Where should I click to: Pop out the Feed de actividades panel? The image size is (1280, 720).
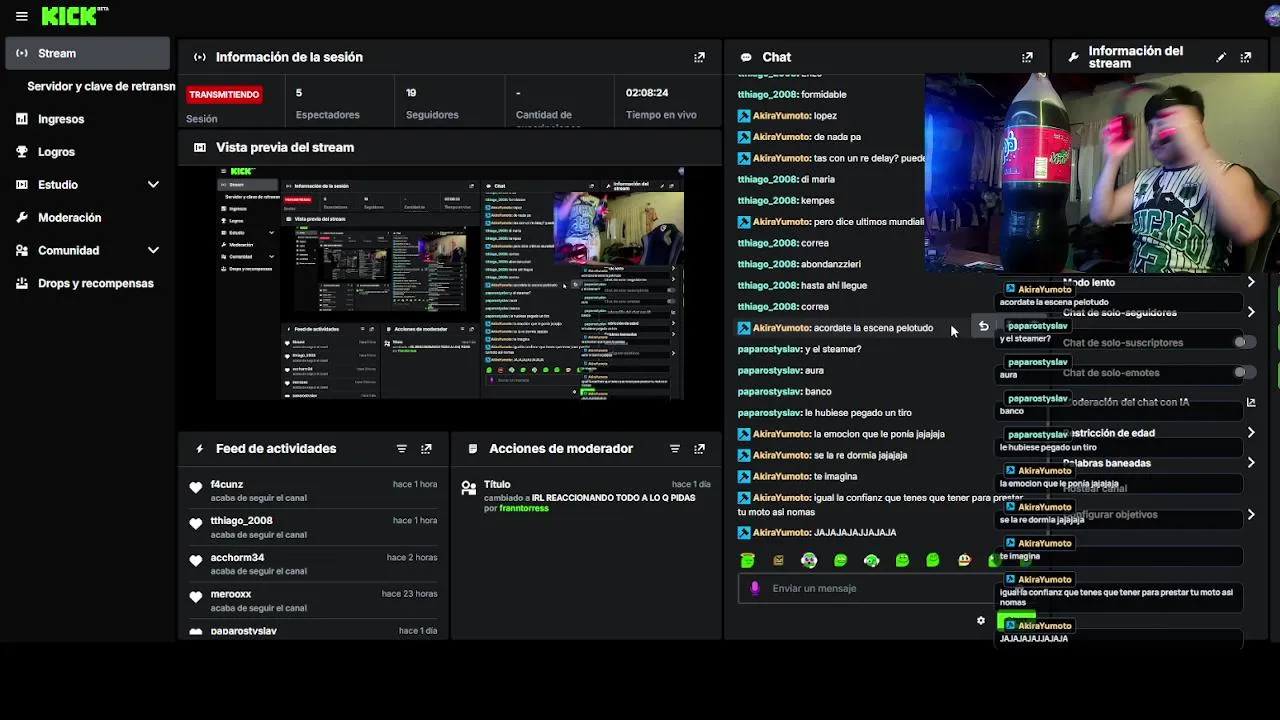(426, 449)
